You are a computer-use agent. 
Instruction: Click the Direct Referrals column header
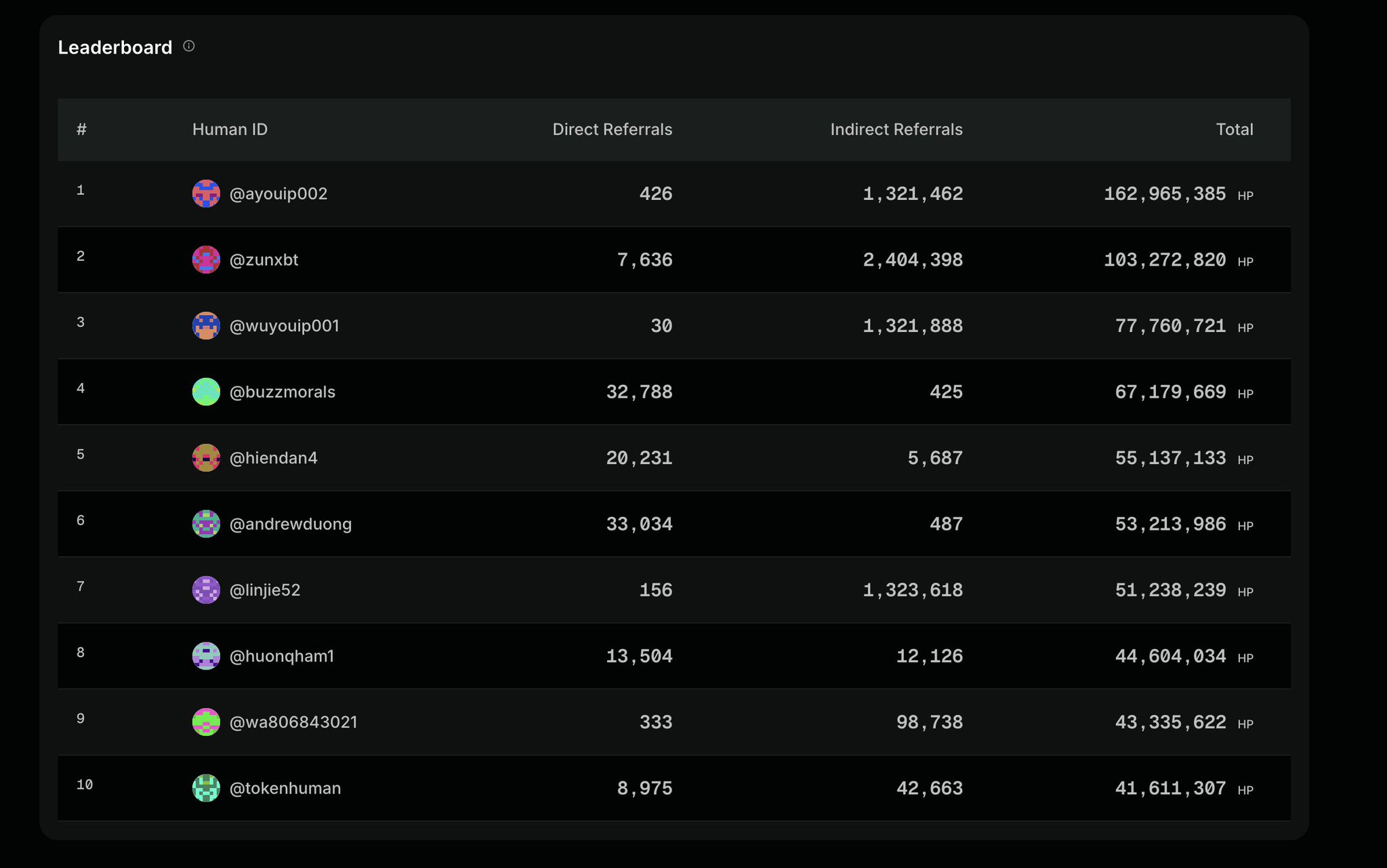(x=612, y=129)
